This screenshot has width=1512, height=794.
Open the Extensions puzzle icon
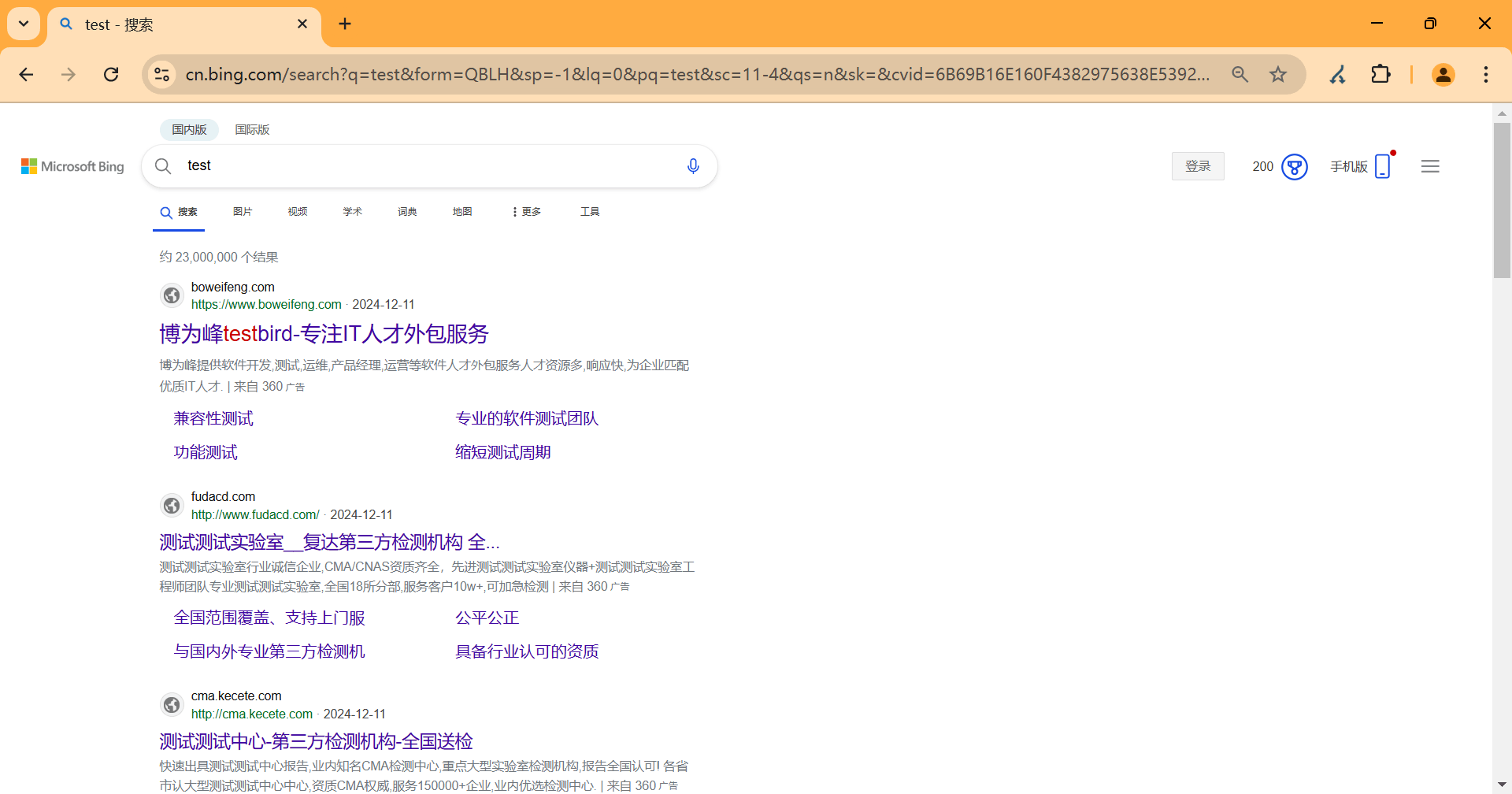click(1380, 74)
